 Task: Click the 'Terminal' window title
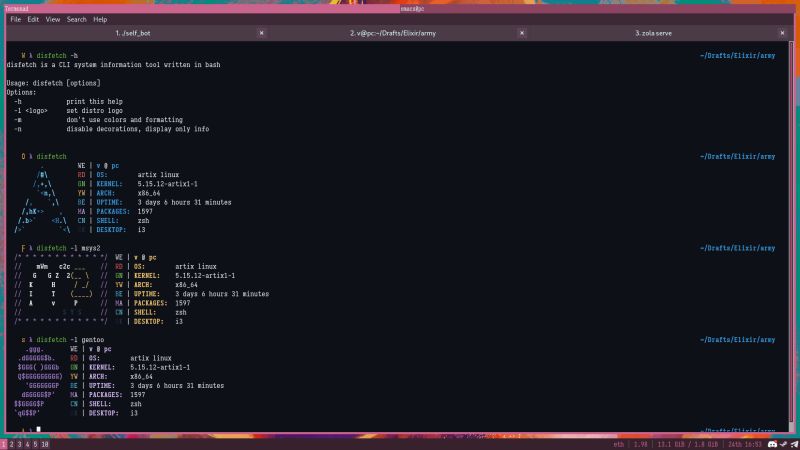click(16, 9)
